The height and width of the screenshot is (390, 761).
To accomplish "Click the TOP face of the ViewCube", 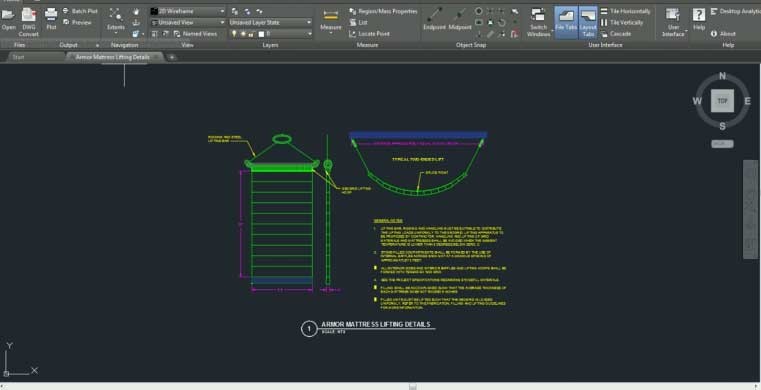I will coord(723,101).
